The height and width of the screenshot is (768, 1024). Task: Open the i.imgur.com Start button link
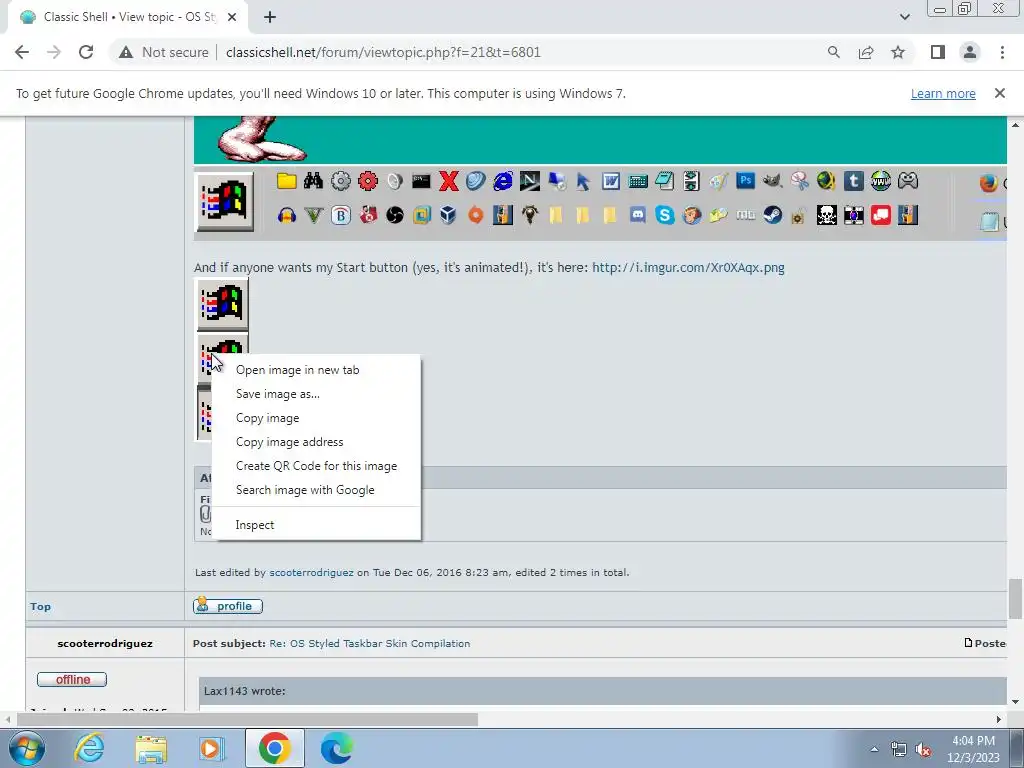tap(688, 268)
